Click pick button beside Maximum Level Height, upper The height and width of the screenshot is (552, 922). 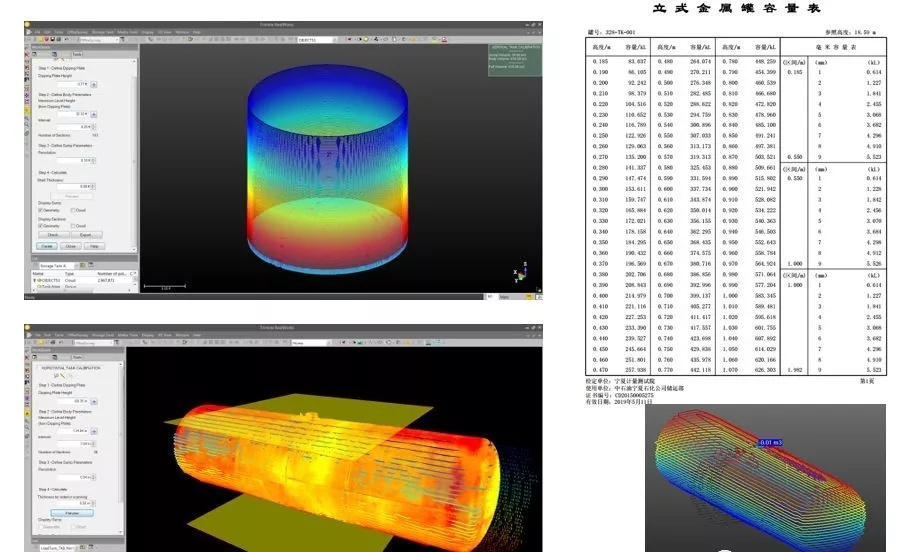pyautogui.click(x=93, y=115)
